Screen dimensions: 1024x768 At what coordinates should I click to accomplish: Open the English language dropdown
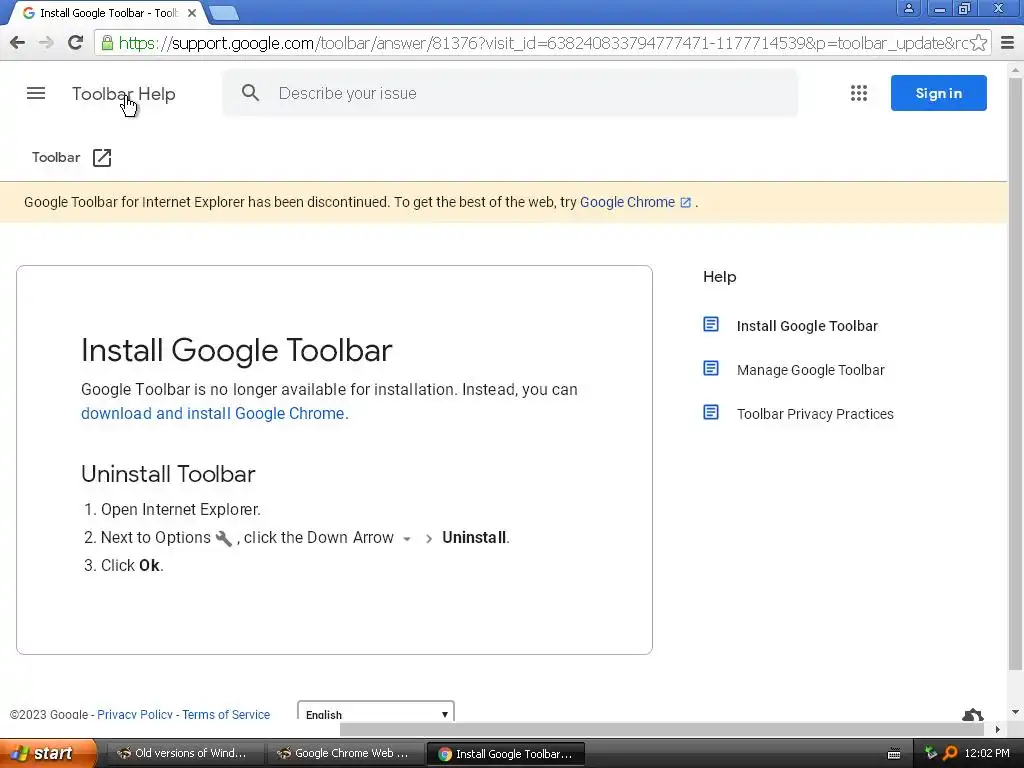point(376,712)
